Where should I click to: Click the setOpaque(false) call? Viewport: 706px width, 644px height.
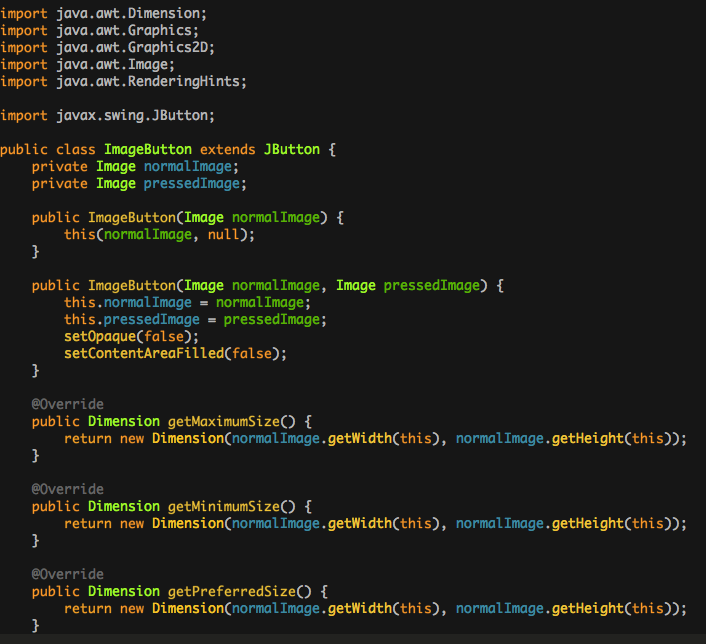coord(131,337)
